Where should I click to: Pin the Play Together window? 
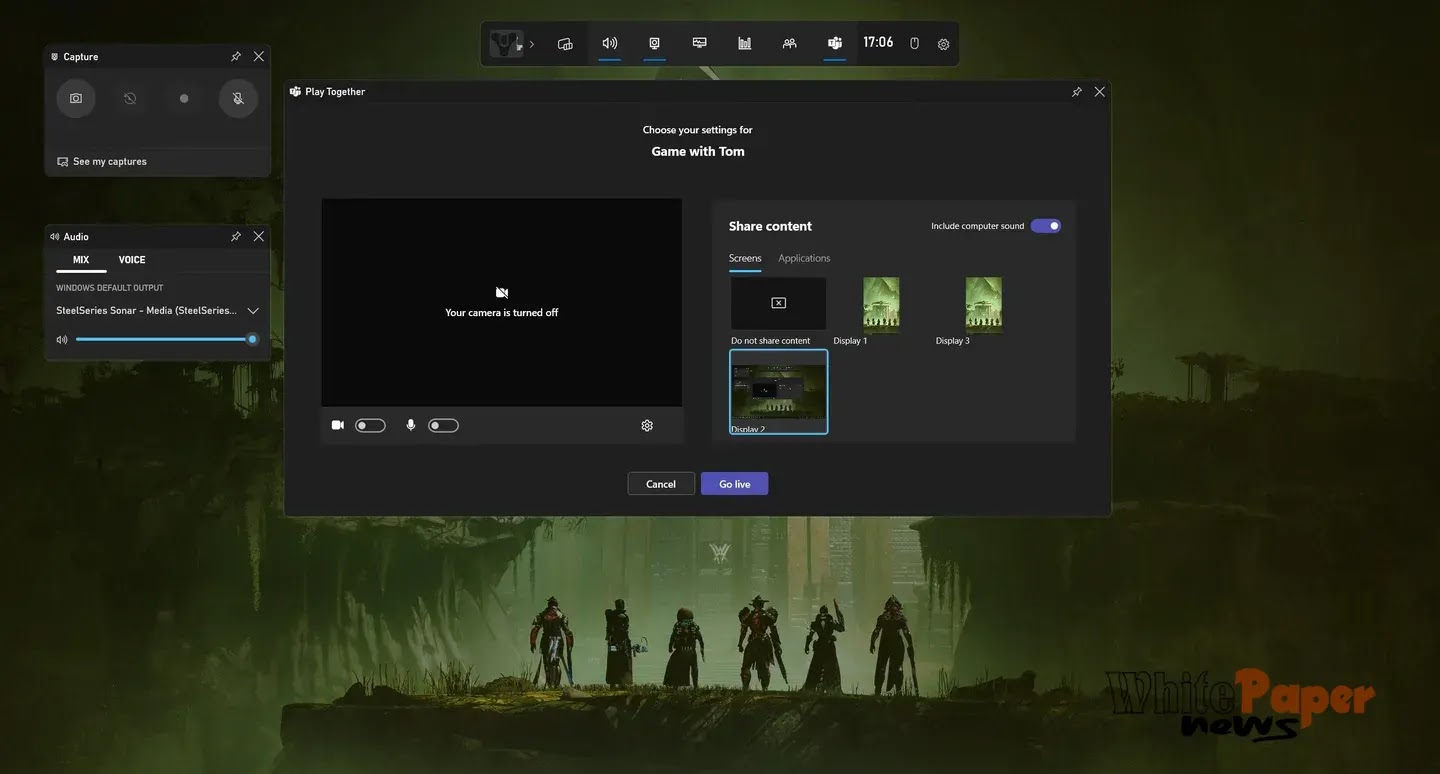pyautogui.click(x=1077, y=92)
